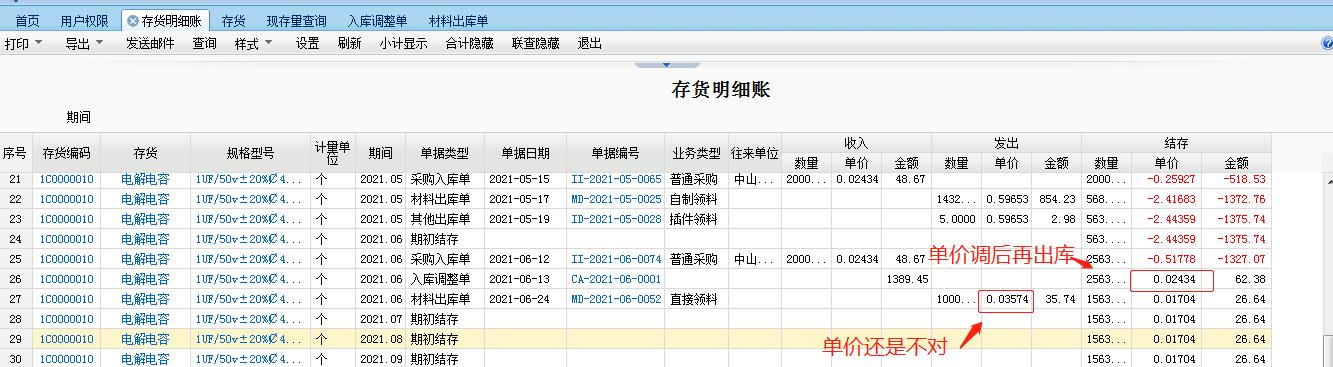1333x367 pixels.
Task: Click the 存货编码 column header
Action: tap(66, 153)
